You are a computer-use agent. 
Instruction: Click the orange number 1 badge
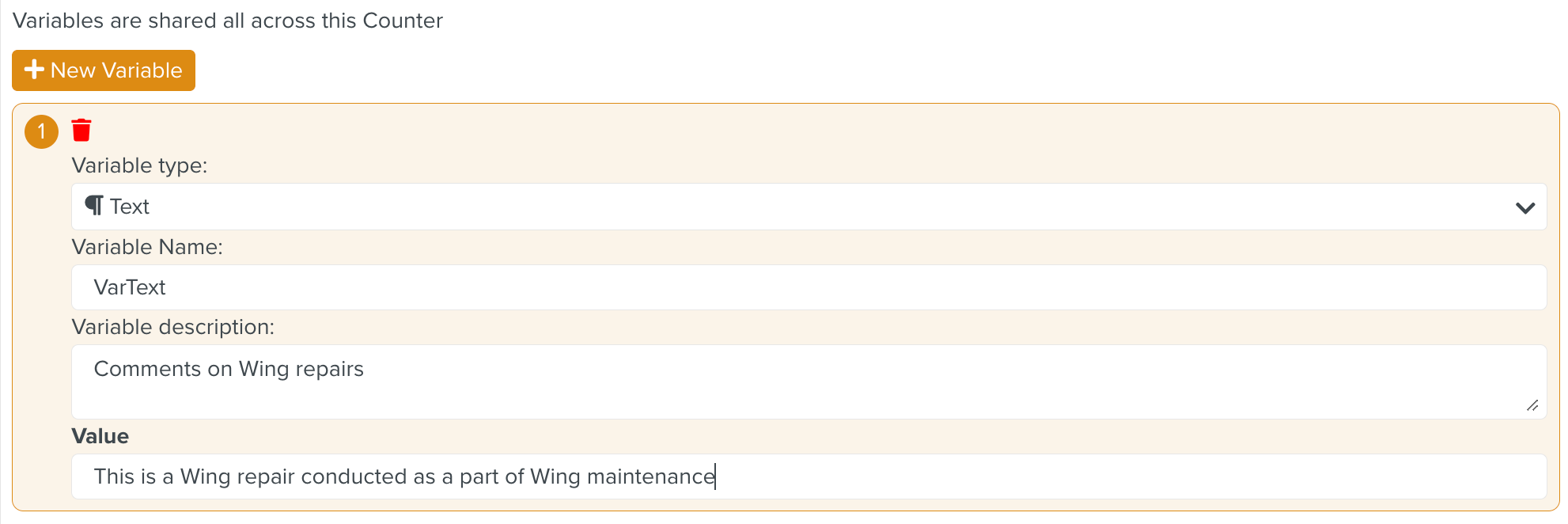pos(42,131)
